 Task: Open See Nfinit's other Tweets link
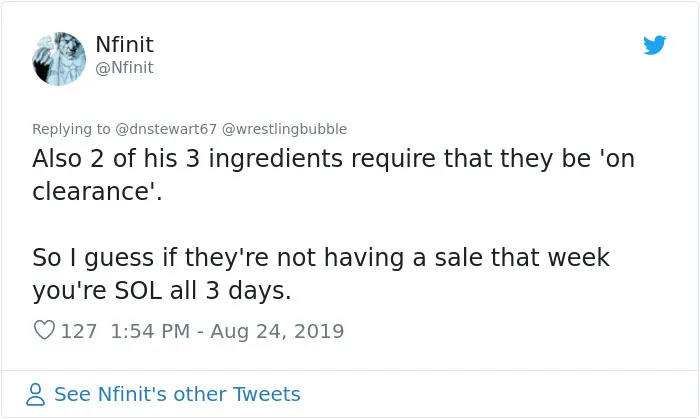click(x=177, y=394)
